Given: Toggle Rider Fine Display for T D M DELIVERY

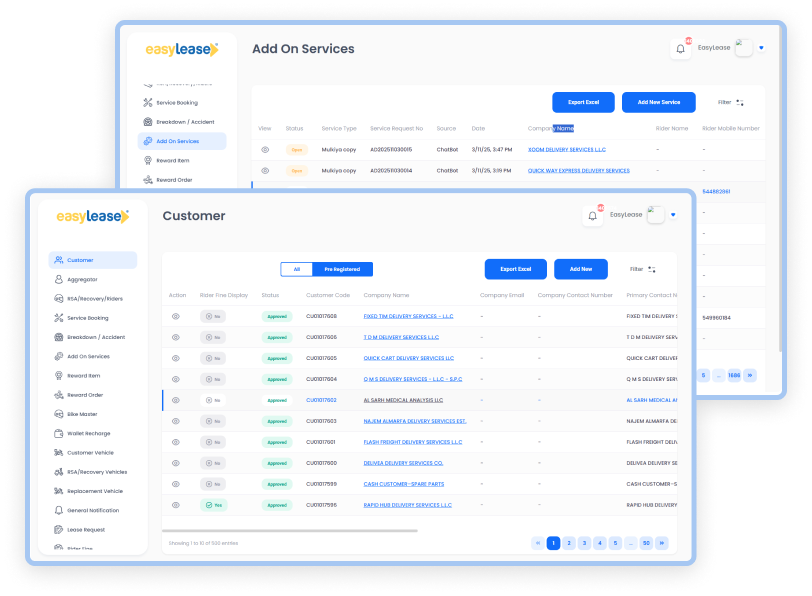Looking at the screenshot, I should (x=212, y=337).
